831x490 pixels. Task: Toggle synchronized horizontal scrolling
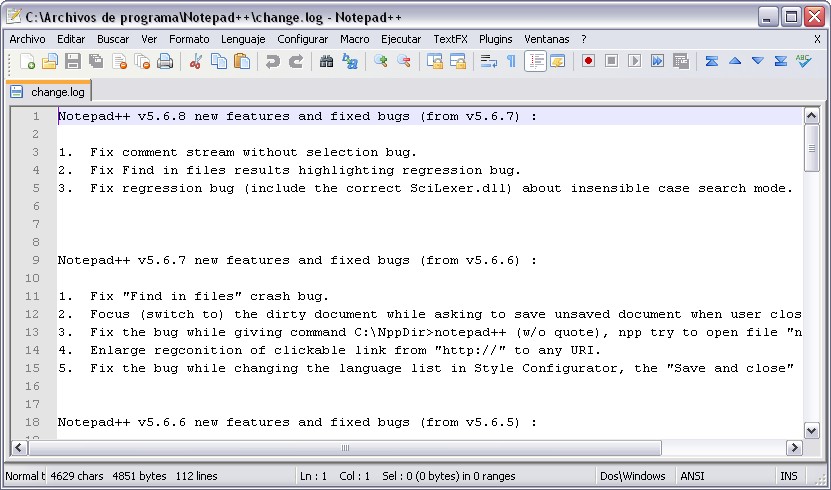(458, 61)
